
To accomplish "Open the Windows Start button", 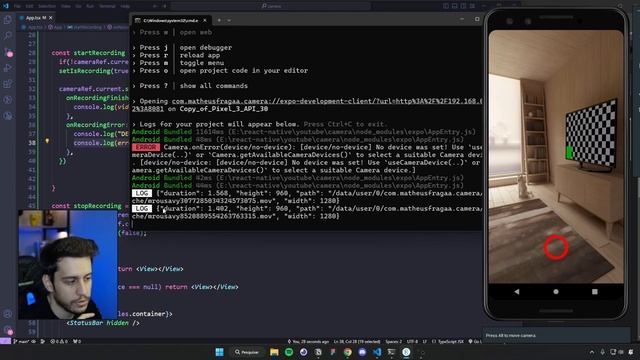I will [x=219, y=352].
